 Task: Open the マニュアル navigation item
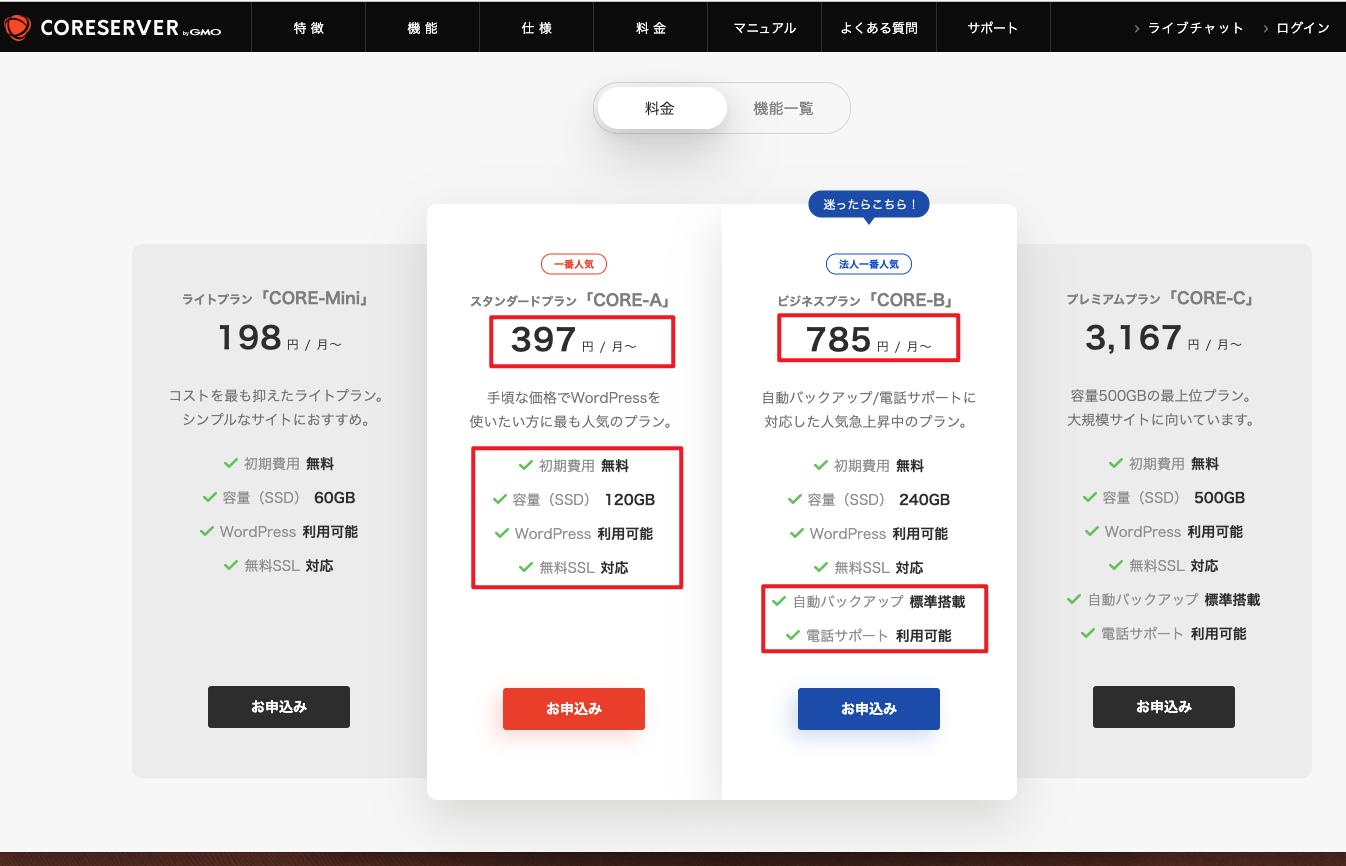(x=764, y=27)
